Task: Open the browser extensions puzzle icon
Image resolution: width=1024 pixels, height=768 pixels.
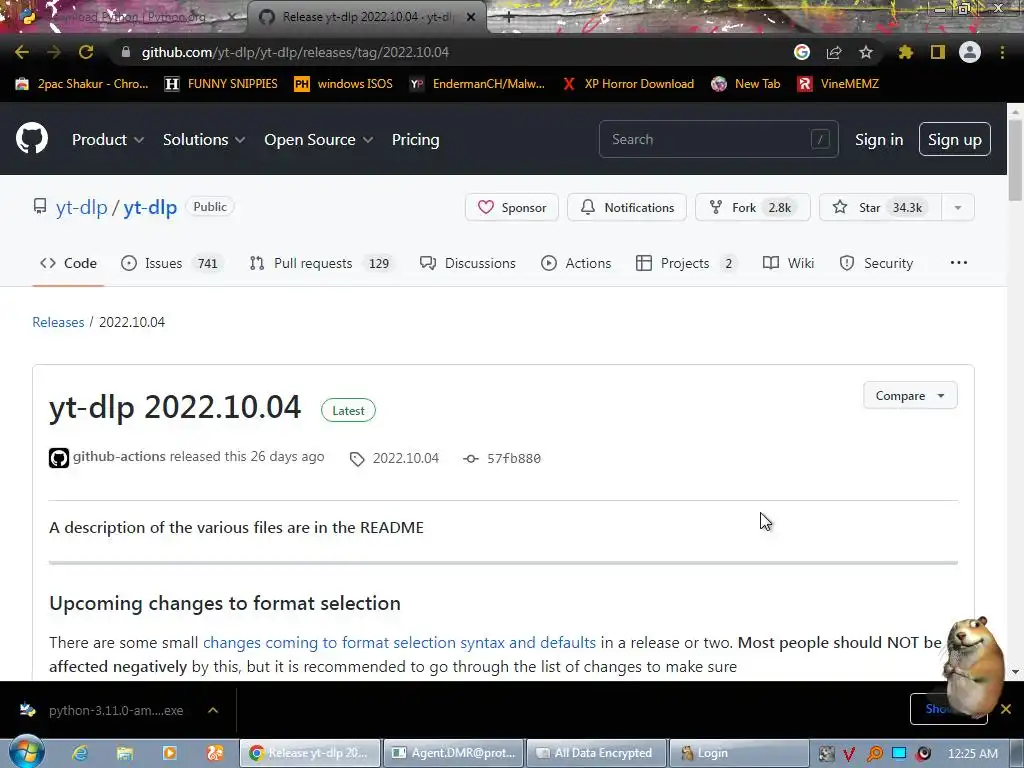Action: (x=906, y=52)
